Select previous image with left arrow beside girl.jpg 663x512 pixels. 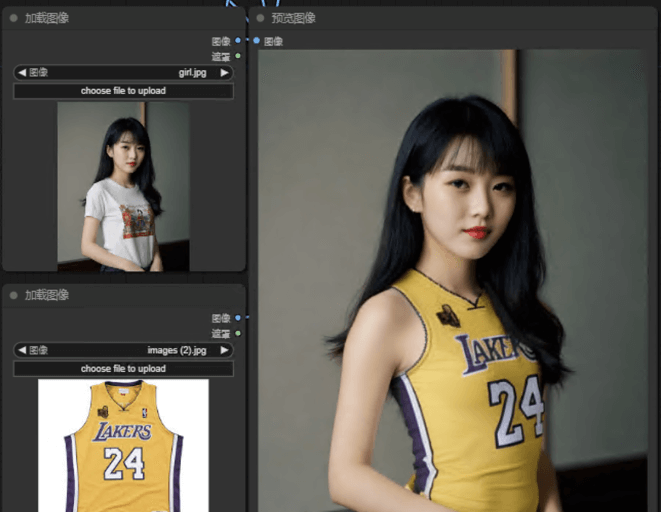[x=22, y=73]
